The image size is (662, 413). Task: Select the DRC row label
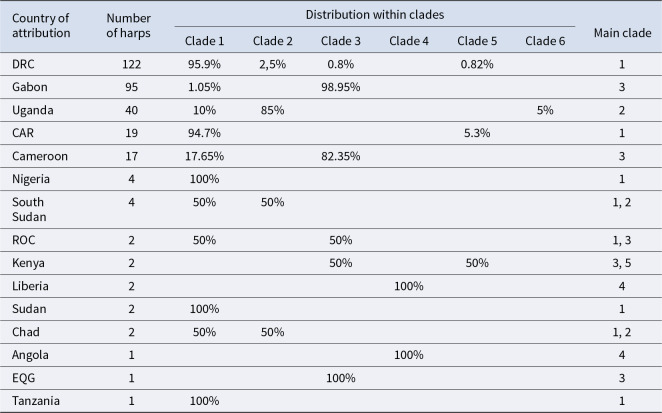23,64
